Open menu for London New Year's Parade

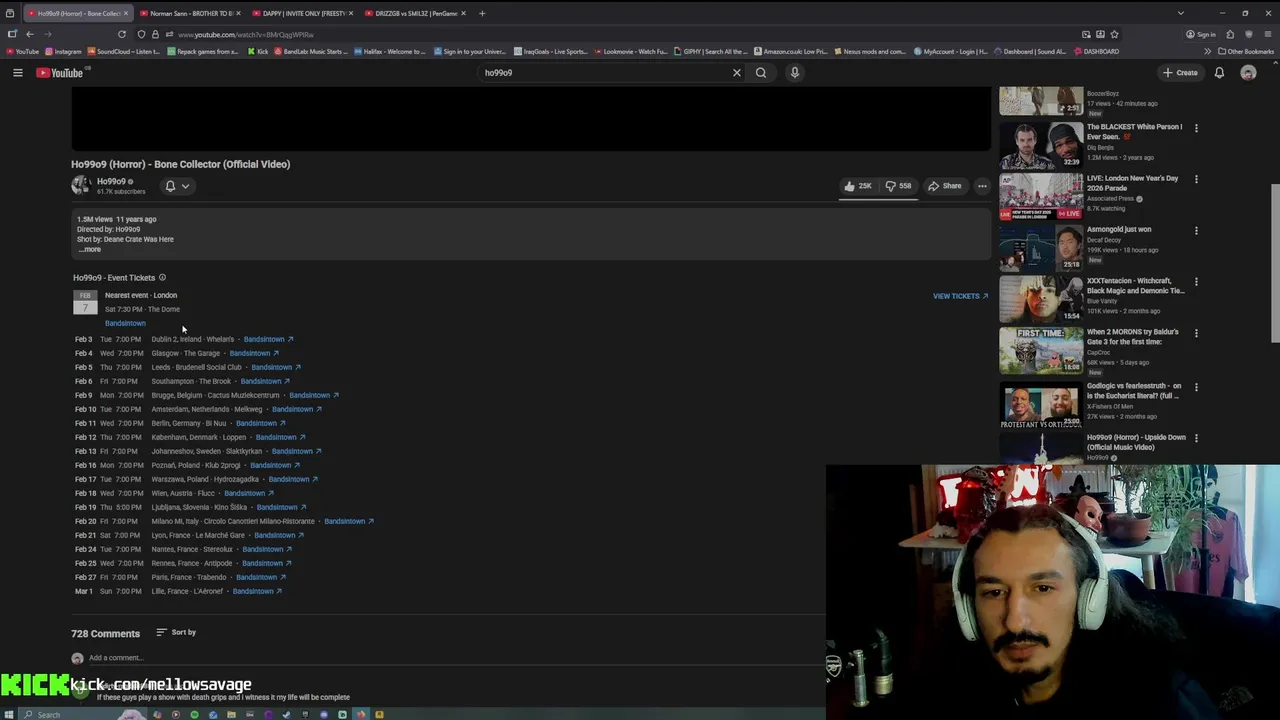[x=1196, y=179]
